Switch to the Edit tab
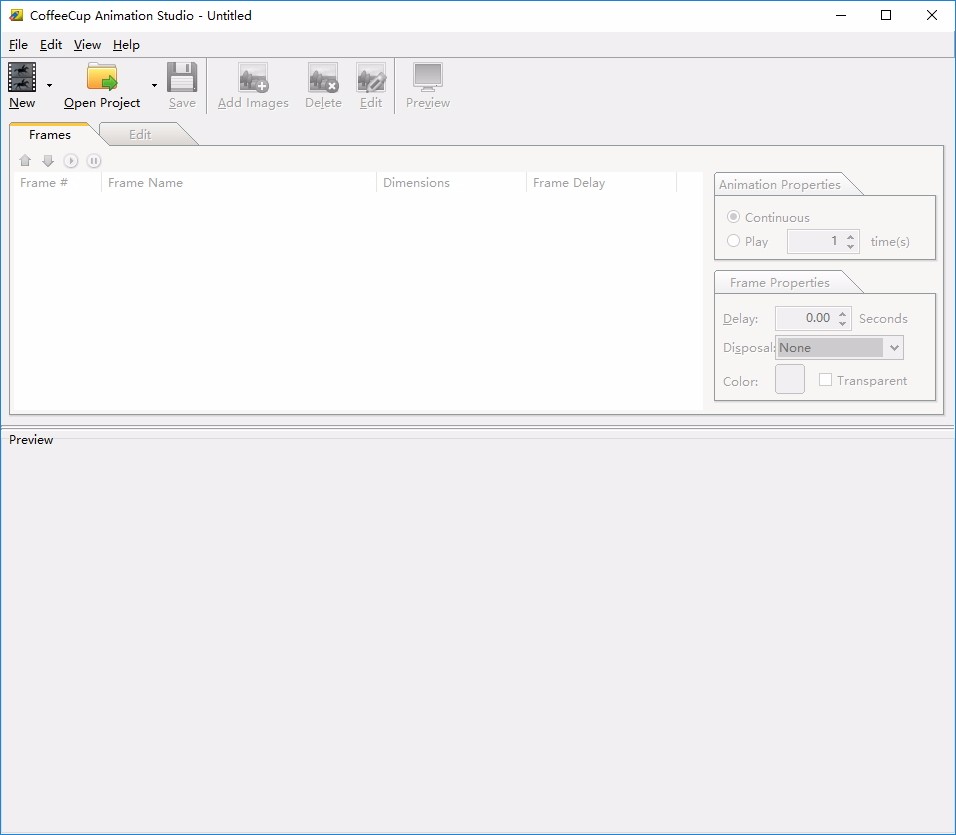The width and height of the screenshot is (956, 835). (x=140, y=135)
